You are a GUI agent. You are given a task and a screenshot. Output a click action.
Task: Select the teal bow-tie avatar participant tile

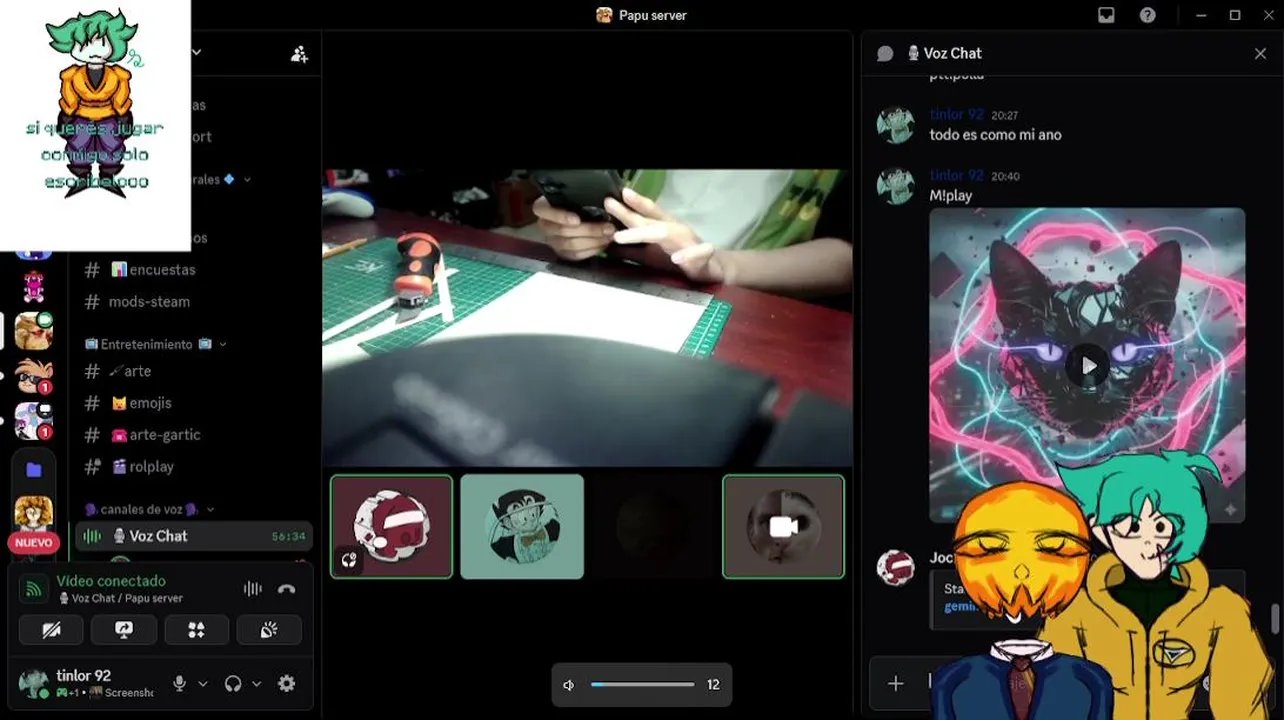tap(522, 526)
